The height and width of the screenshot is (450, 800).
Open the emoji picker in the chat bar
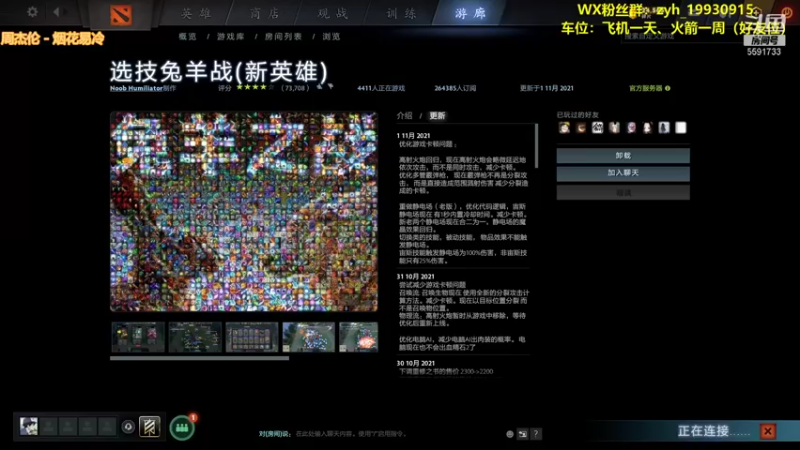click(510, 434)
